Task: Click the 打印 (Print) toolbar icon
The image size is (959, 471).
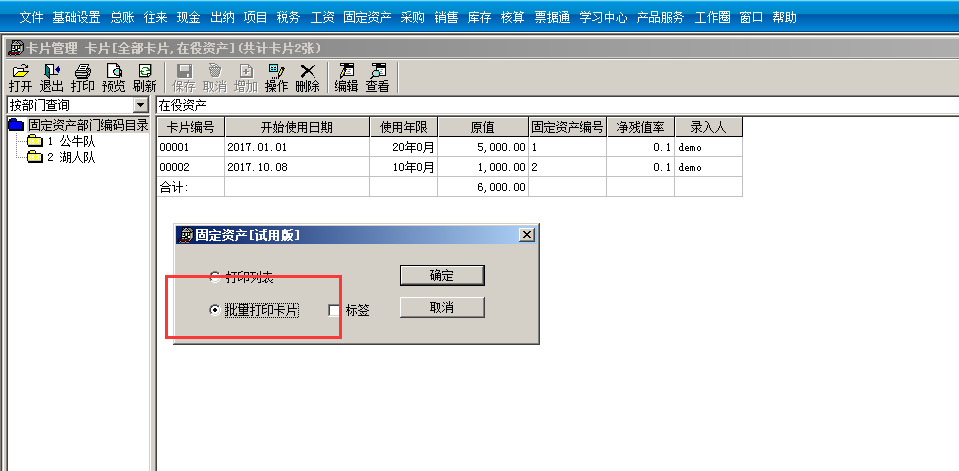Action: click(x=83, y=78)
